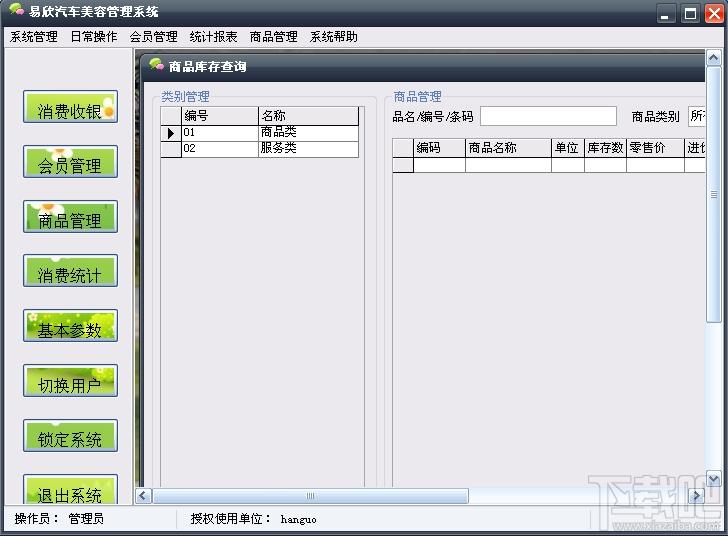Click the app icon in title bar
The image size is (728, 536).
tap(16, 9)
